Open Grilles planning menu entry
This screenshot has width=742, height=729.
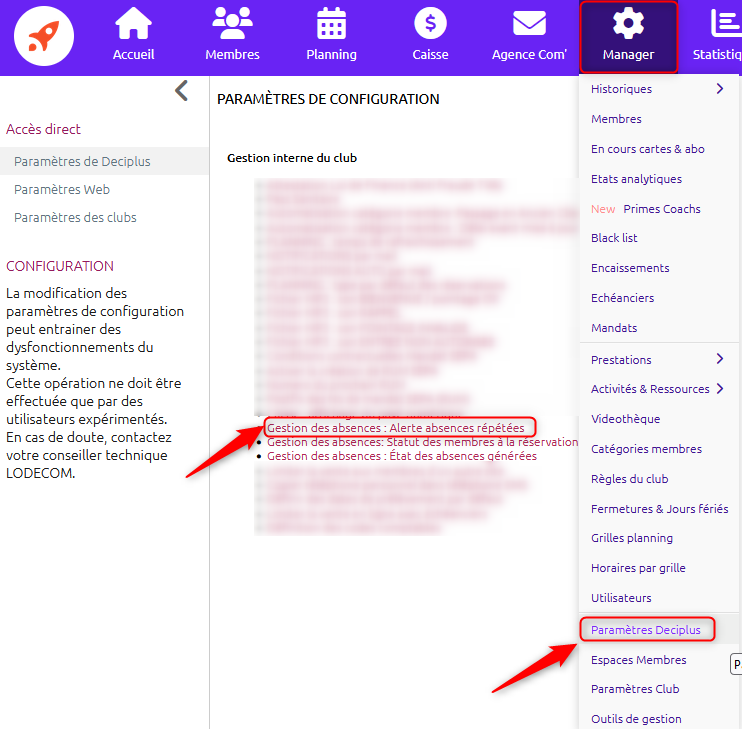(632, 538)
